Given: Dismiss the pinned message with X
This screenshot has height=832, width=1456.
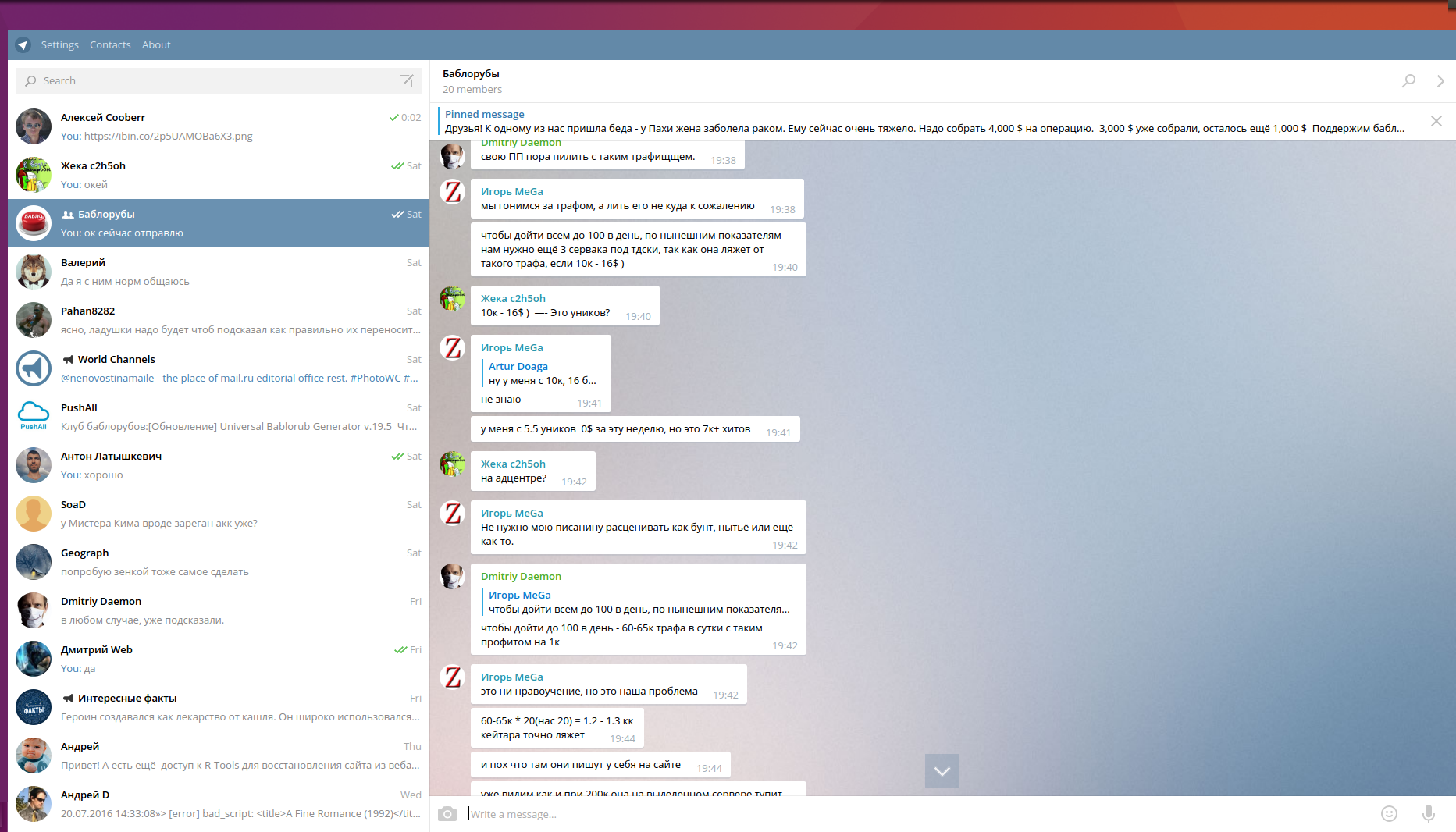Looking at the screenshot, I should (1436, 121).
